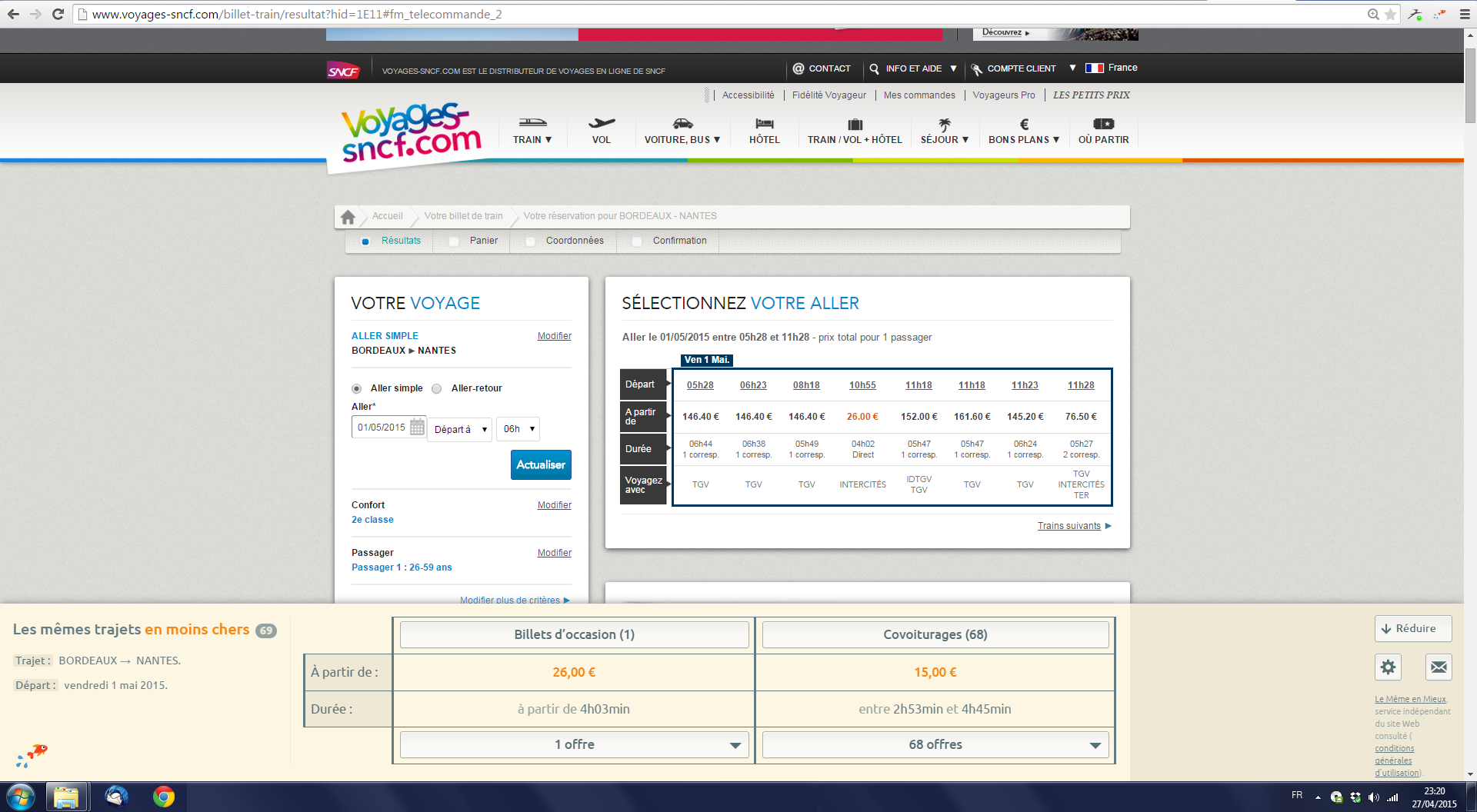Select the ticket OÙ PARTIR icon

1103,123
